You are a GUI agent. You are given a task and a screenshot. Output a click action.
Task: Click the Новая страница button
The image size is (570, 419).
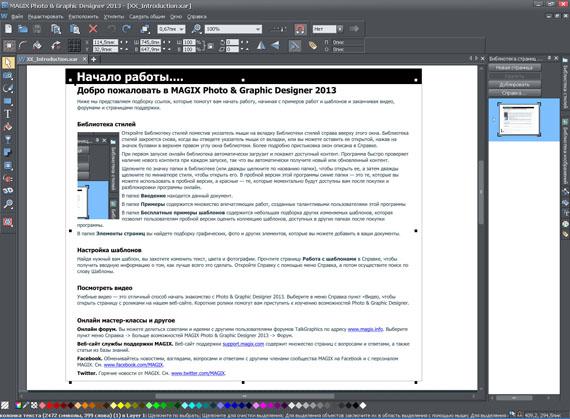pos(514,68)
